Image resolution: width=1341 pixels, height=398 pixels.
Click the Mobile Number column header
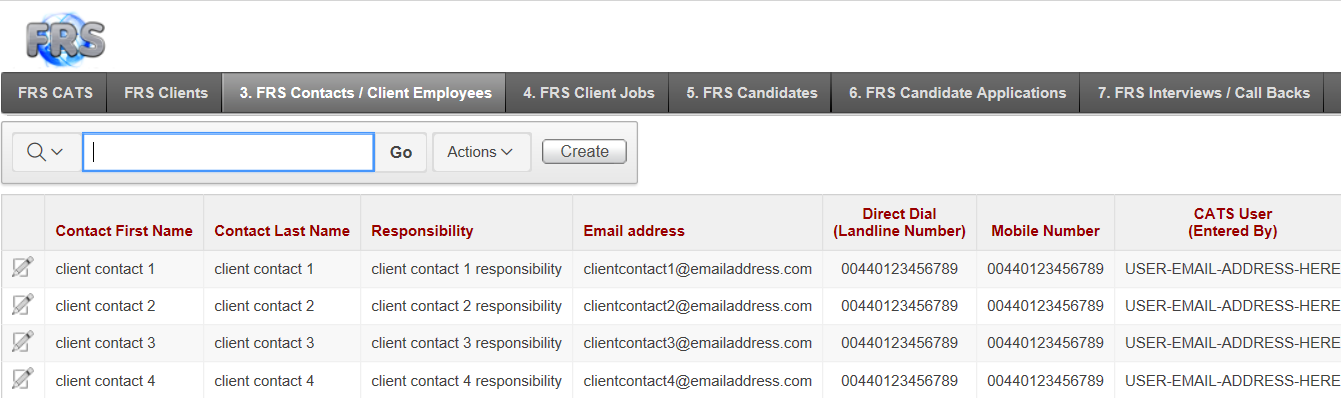point(1045,231)
